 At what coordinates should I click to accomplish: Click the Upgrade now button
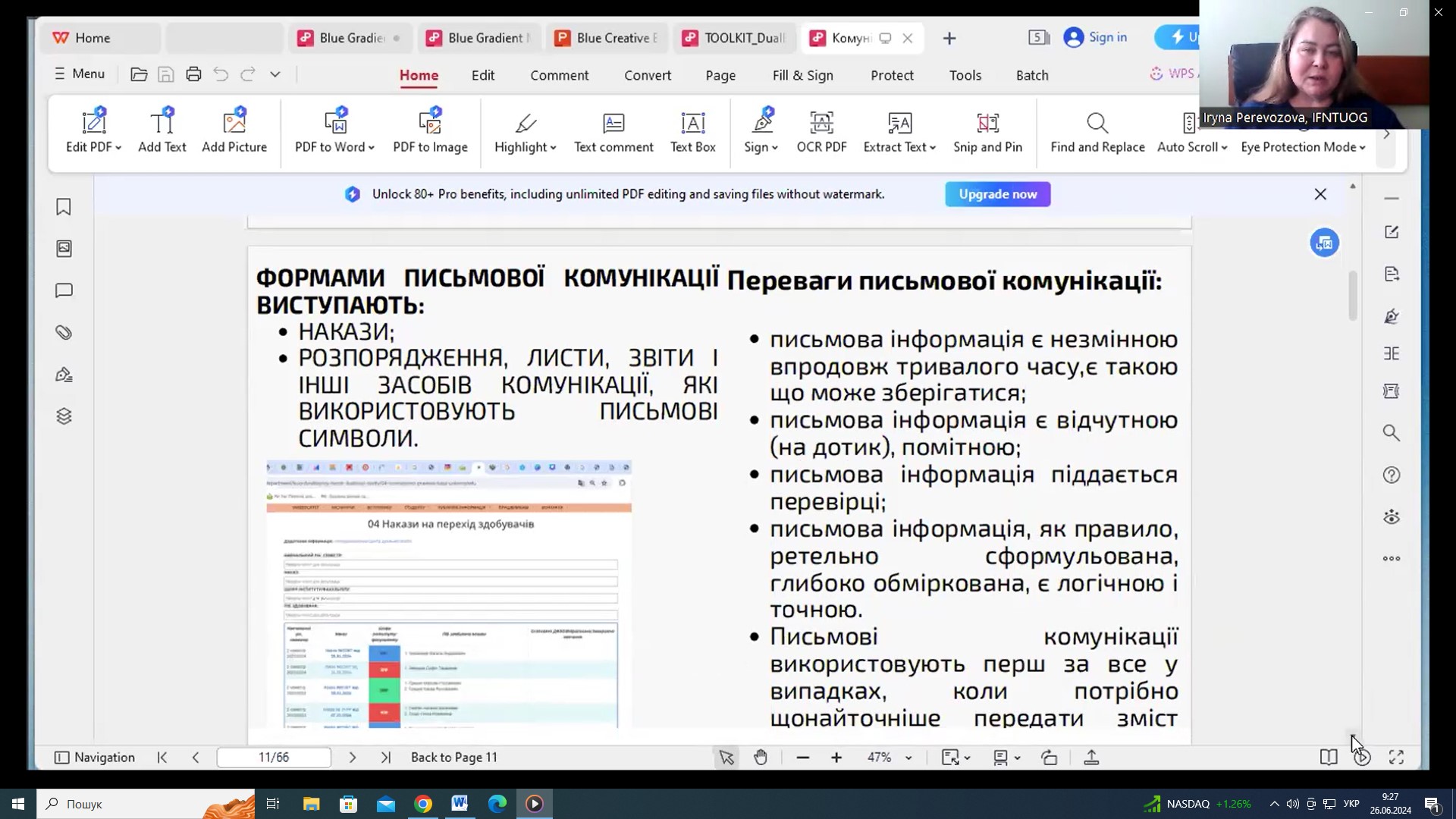[997, 194]
